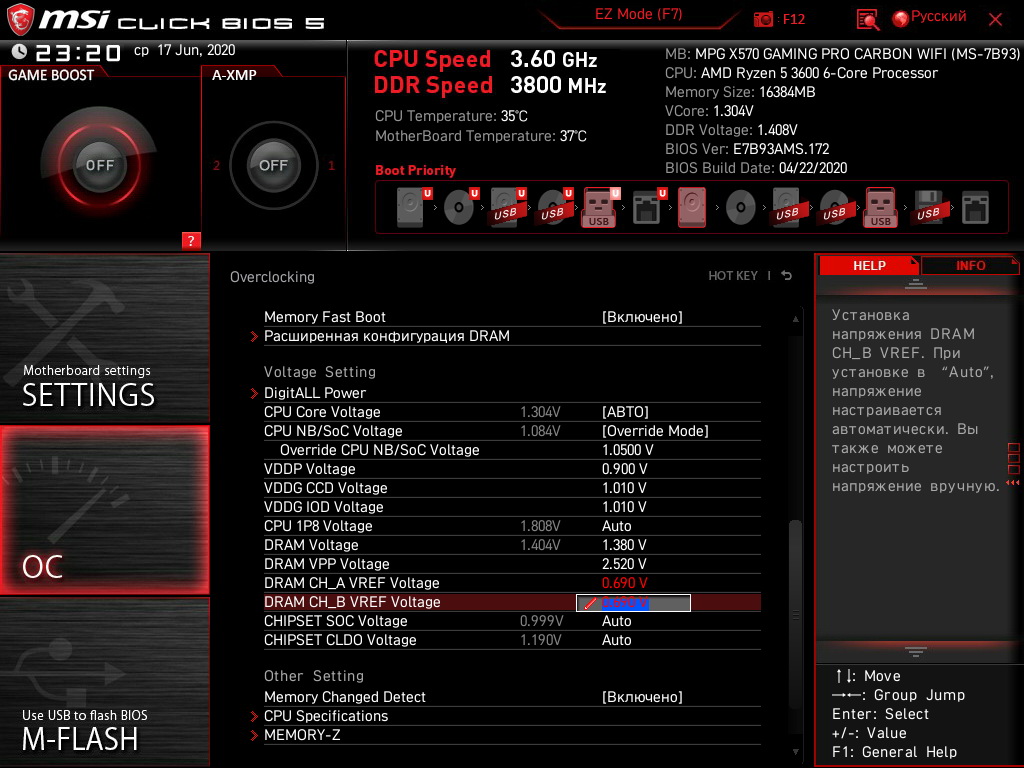Expand Расширенная конфигурация DRAM submenu
The width and height of the screenshot is (1024, 768).
387,336
